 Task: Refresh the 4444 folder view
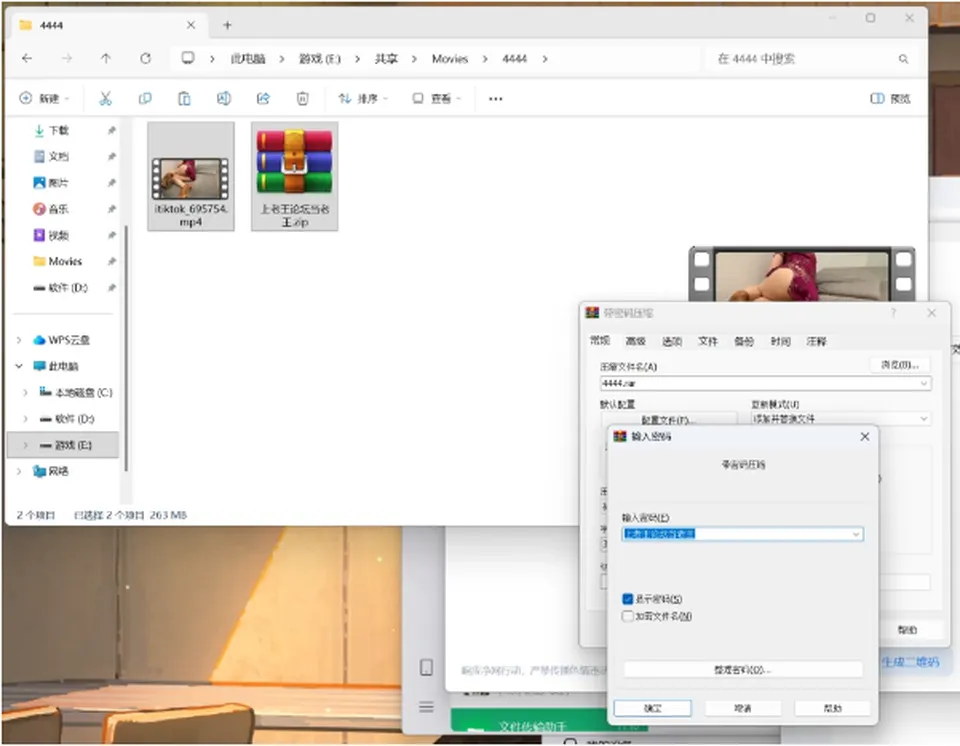pos(145,58)
